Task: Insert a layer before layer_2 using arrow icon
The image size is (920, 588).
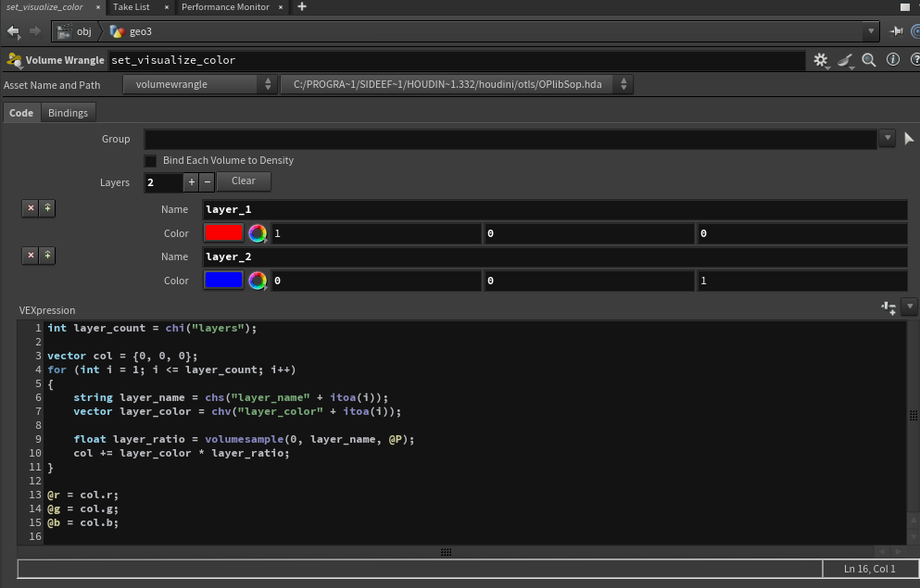Action: tap(47, 256)
